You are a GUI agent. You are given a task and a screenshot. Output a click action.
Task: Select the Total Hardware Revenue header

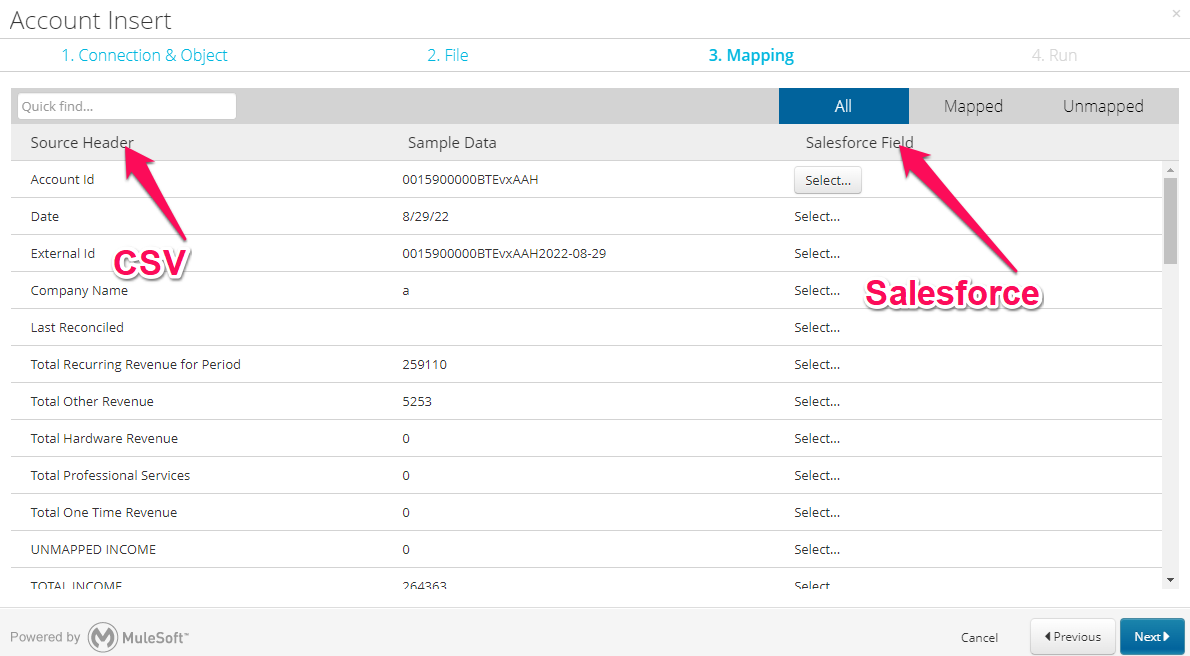[x=104, y=439]
